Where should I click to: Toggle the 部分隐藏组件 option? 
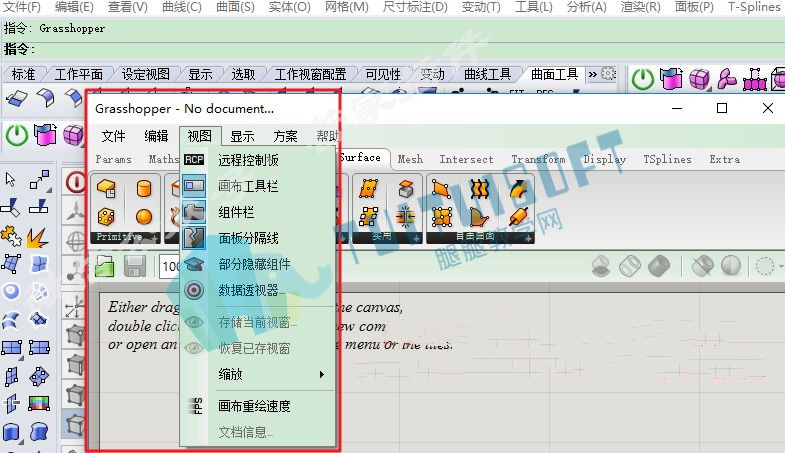(x=258, y=264)
